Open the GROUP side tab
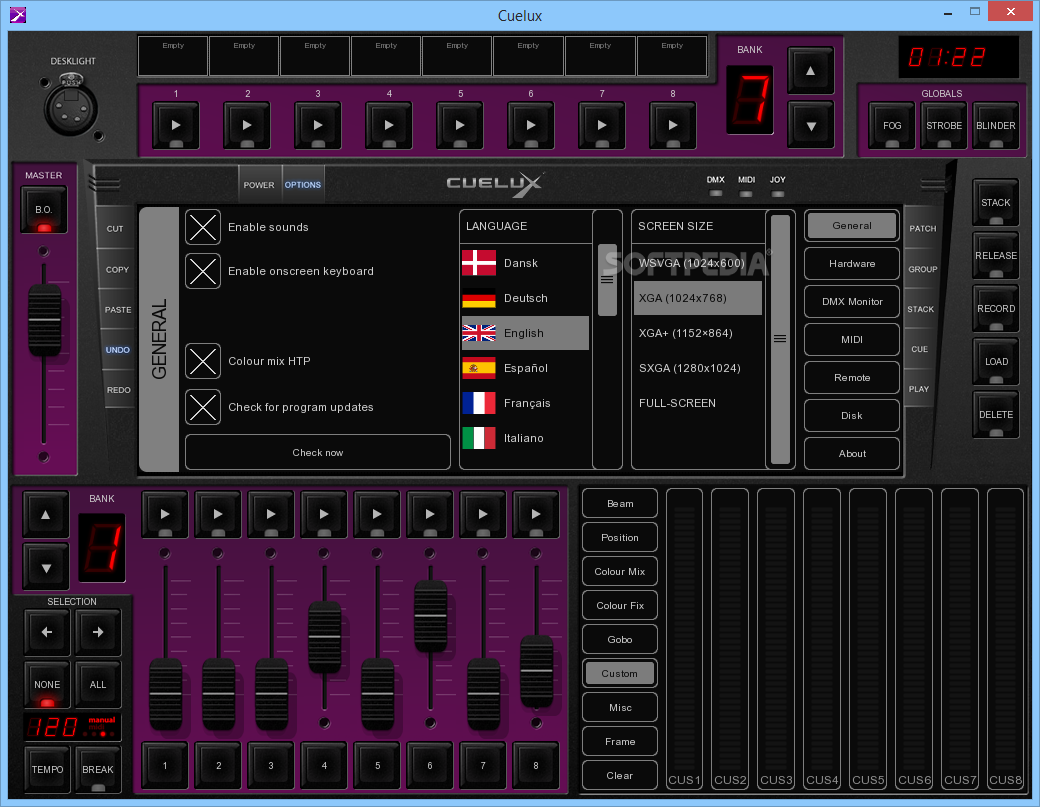Viewport: 1040px width, 807px height. pos(922,269)
